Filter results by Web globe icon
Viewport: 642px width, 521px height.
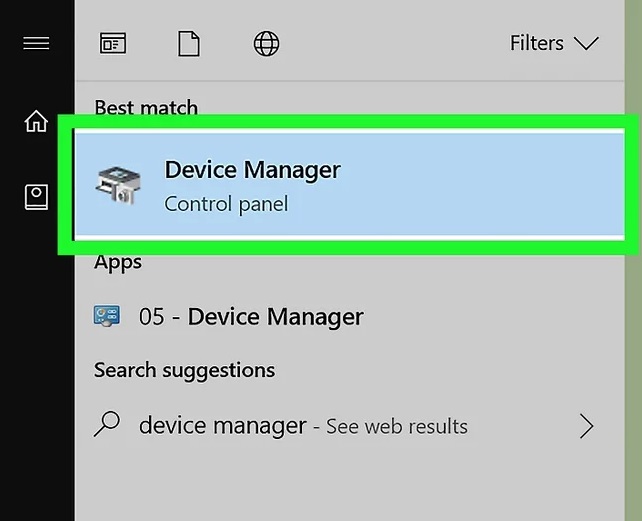click(266, 43)
